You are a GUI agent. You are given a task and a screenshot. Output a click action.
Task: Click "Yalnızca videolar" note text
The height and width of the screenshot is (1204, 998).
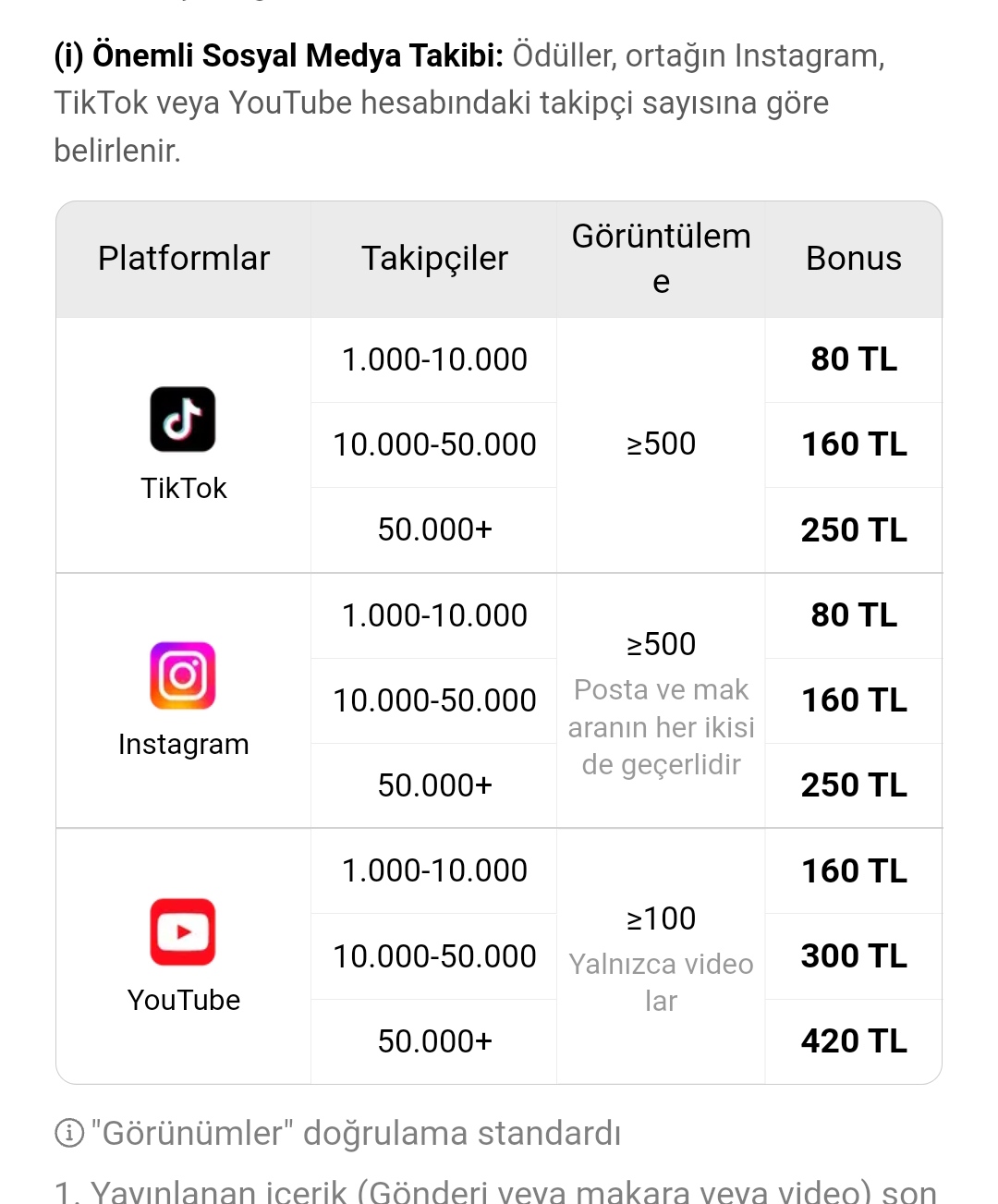662,982
